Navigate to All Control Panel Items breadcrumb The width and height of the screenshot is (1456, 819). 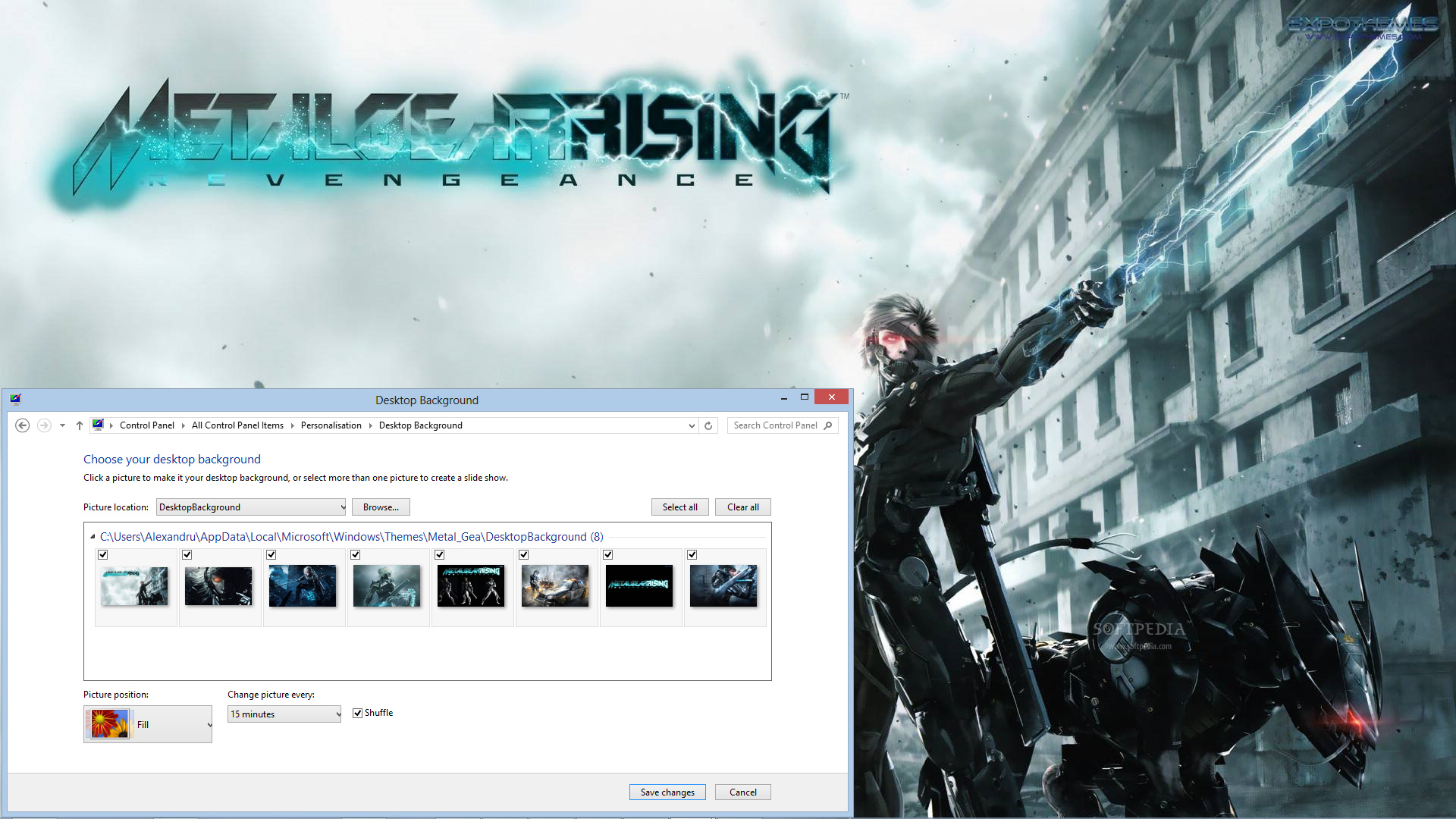(x=237, y=425)
